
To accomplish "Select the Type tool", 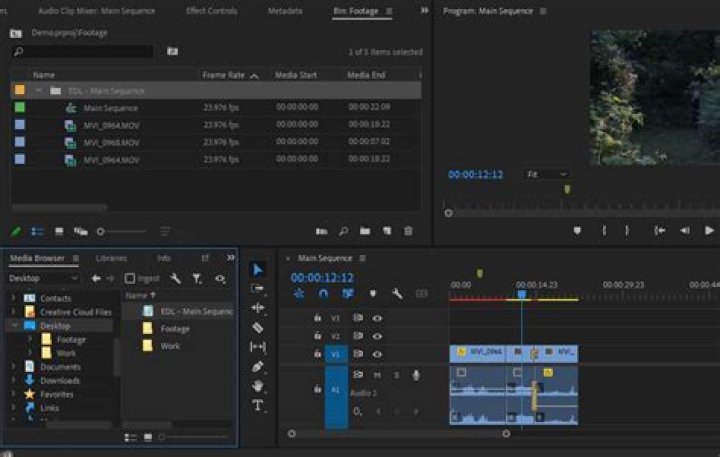I will 258,406.
